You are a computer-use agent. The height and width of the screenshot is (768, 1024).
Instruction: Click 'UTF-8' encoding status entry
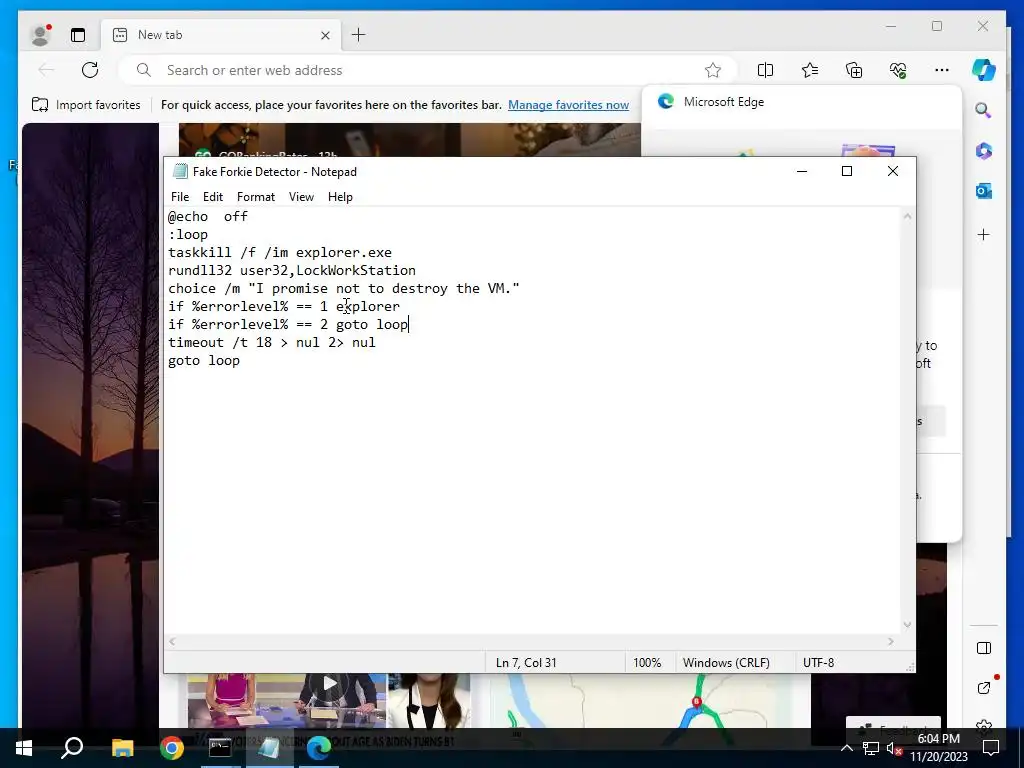(818, 662)
